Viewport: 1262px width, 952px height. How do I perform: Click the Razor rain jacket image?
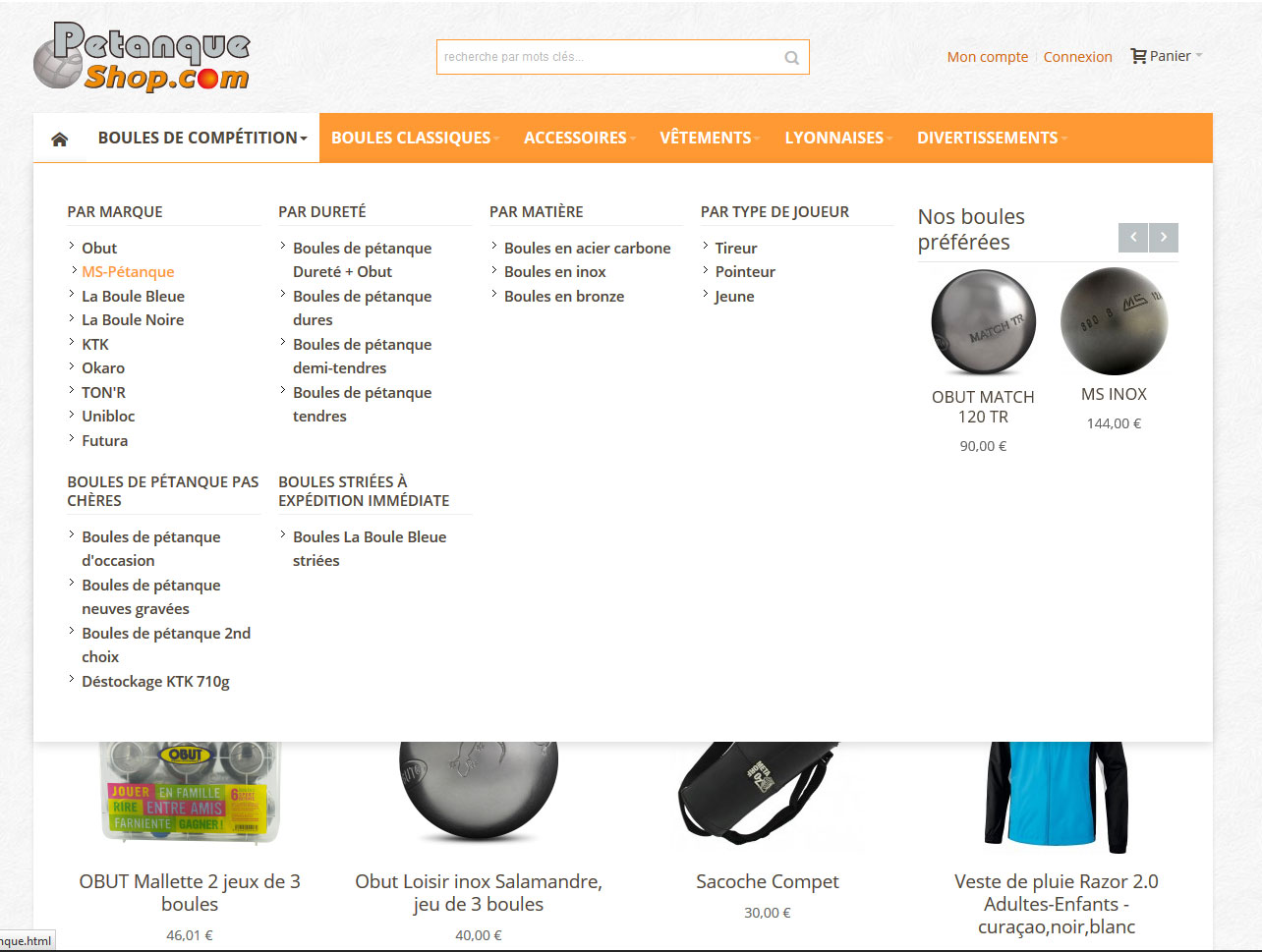pos(1057,798)
